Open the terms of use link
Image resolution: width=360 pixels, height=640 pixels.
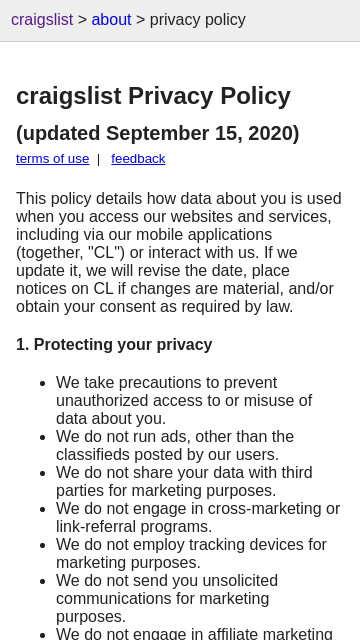pyautogui.click(x=52, y=158)
